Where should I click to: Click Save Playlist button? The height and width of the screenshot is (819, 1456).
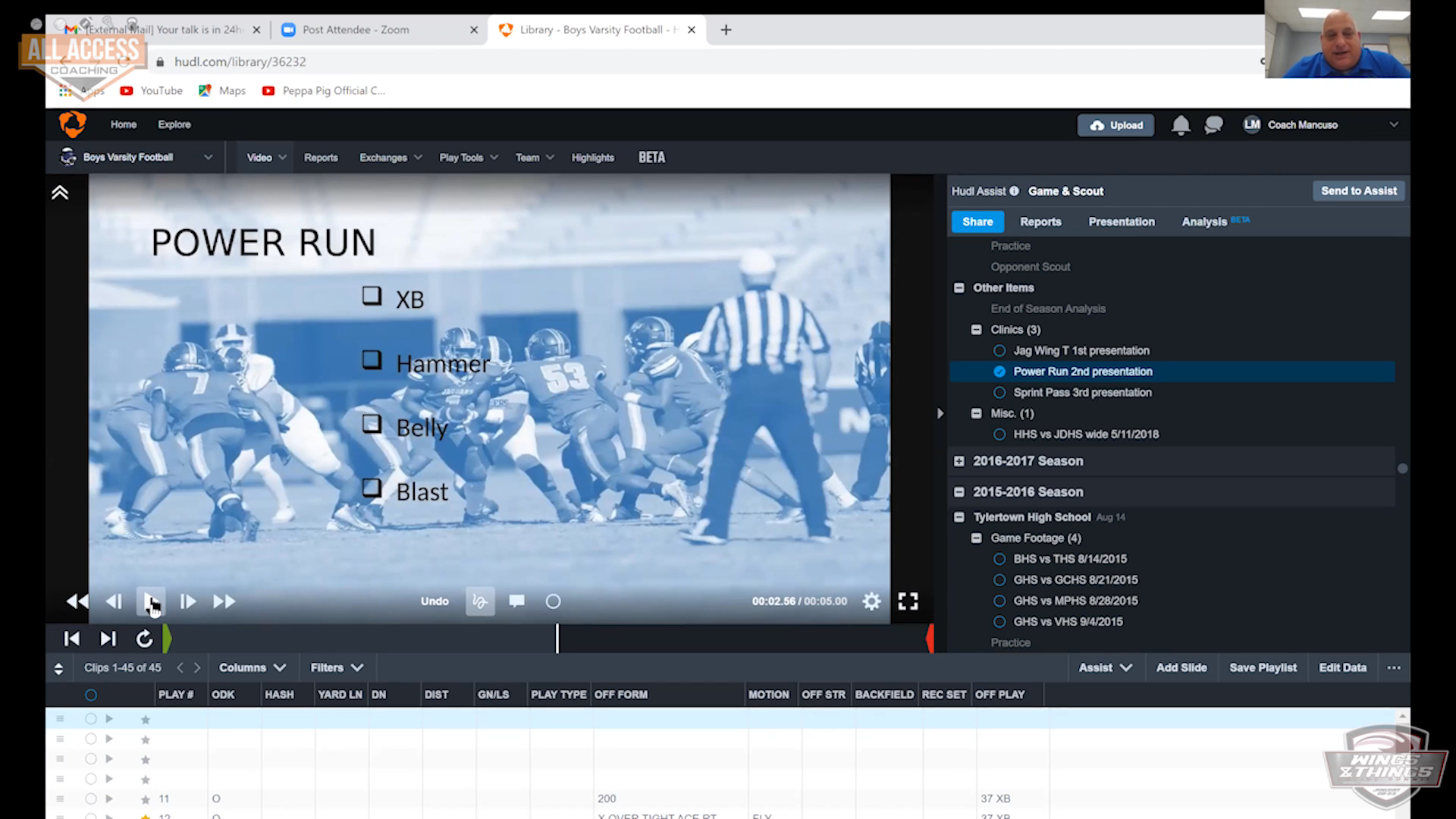pyautogui.click(x=1263, y=667)
